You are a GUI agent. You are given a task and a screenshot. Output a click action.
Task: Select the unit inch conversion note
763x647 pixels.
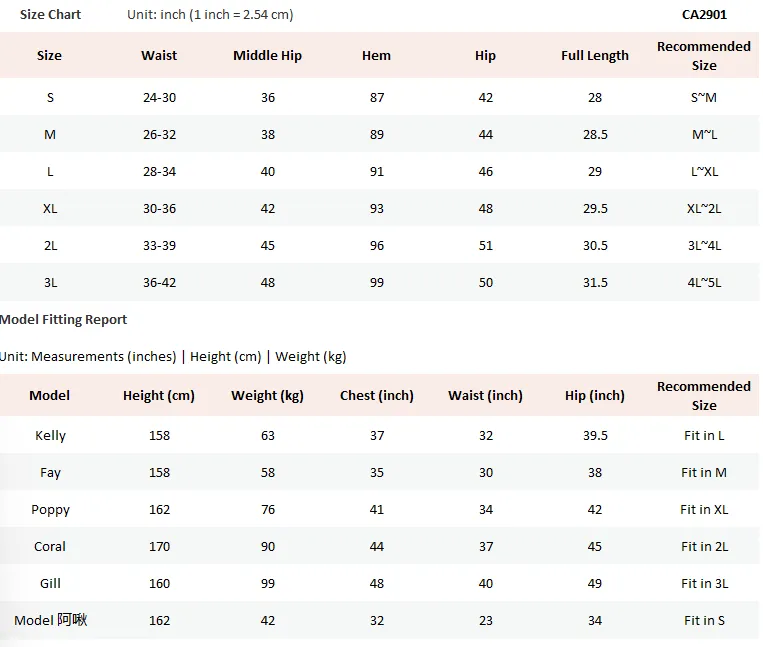(x=210, y=15)
